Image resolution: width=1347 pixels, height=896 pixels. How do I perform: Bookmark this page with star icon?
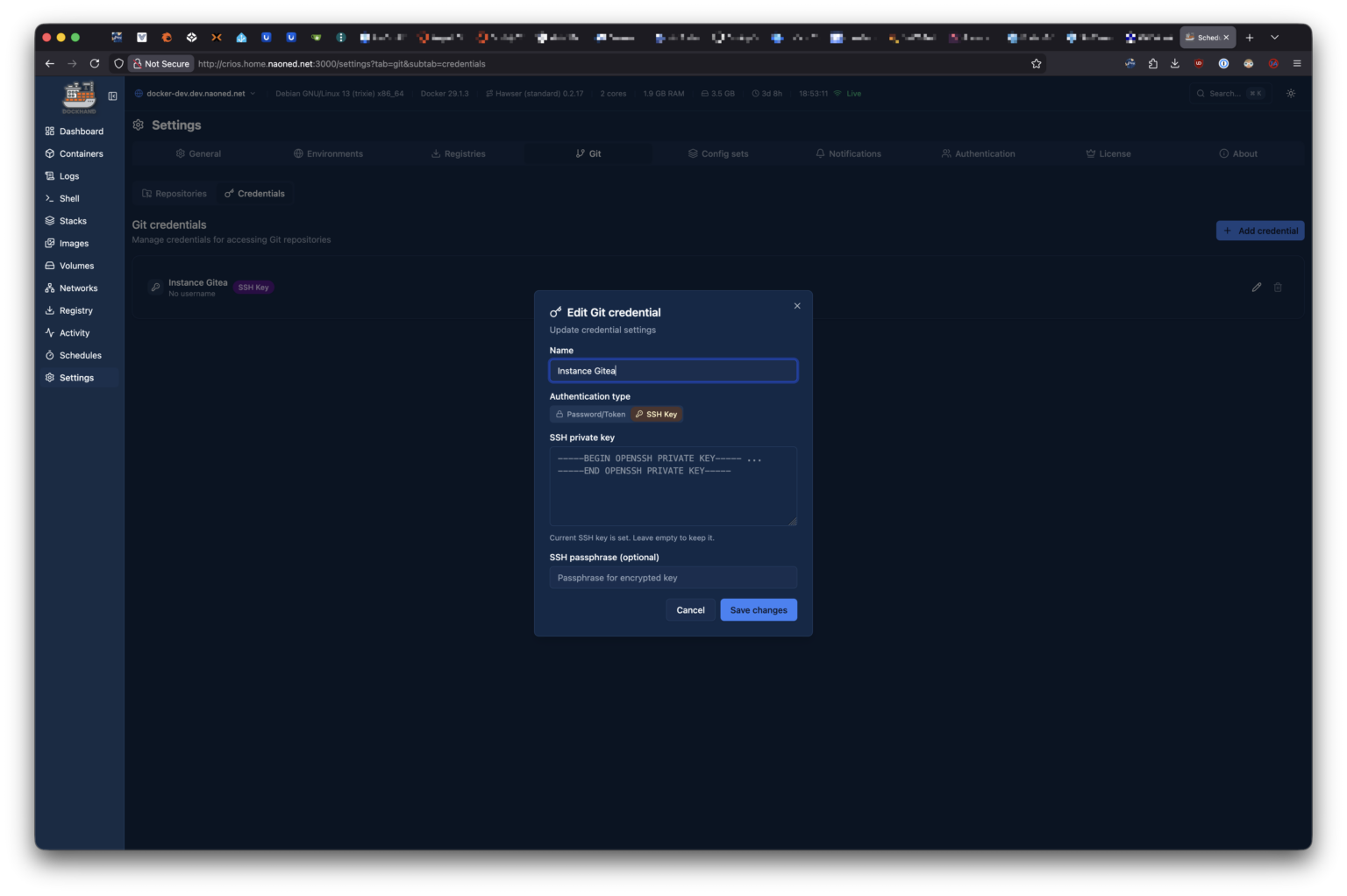click(1036, 64)
